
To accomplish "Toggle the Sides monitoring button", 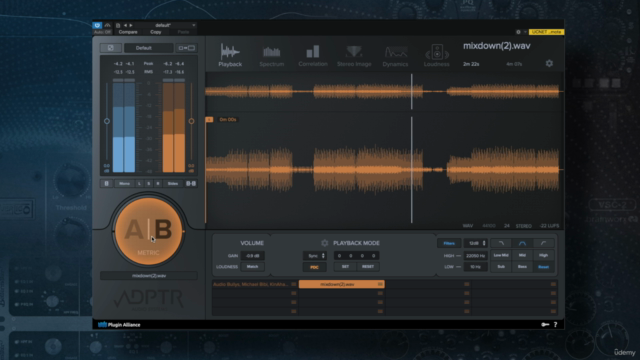I will tap(173, 184).
